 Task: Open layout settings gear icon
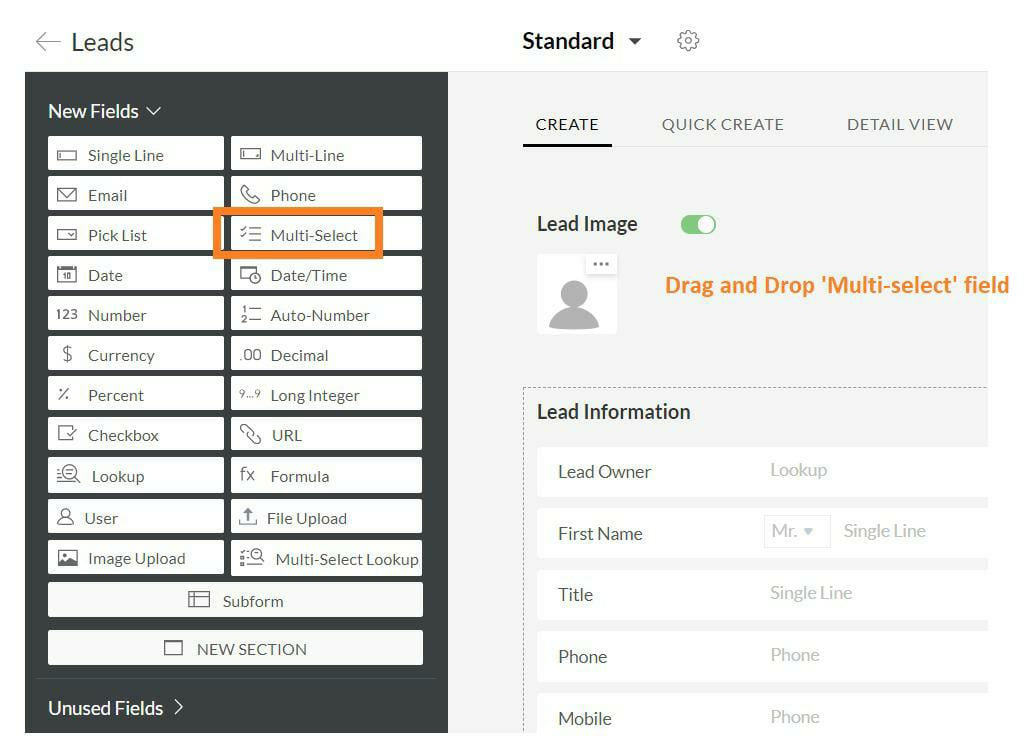point(688,41)
